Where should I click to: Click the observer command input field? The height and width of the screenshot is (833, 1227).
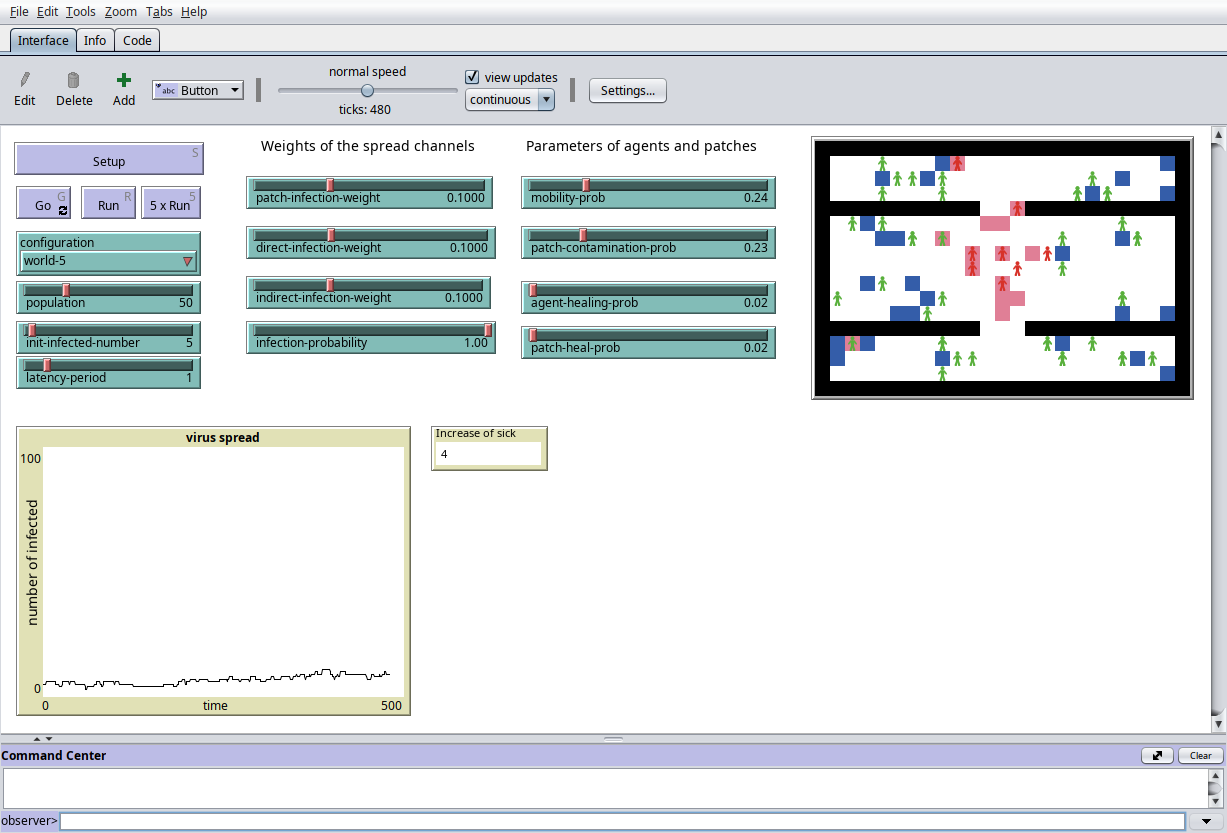point(620,821)
